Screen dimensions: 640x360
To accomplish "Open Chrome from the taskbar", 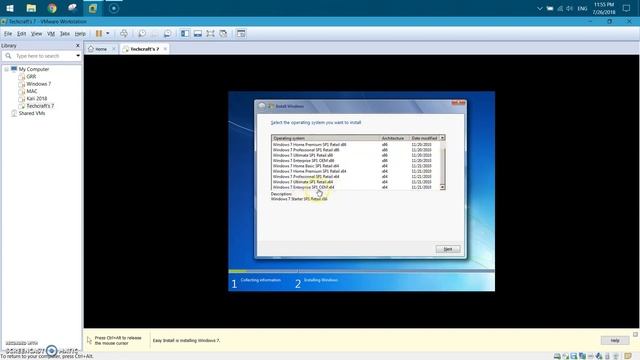I will 52,8.
